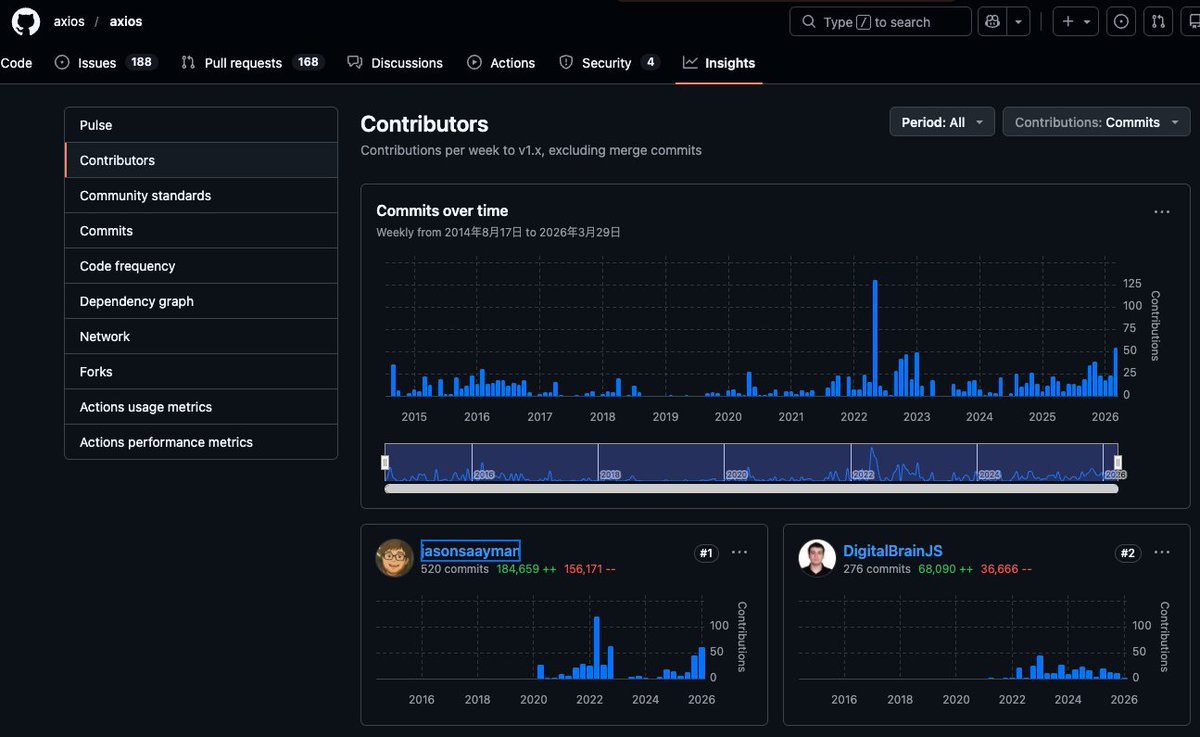Click the #1 rank badge
This screenshot has width=1200, height=737.
706,553
